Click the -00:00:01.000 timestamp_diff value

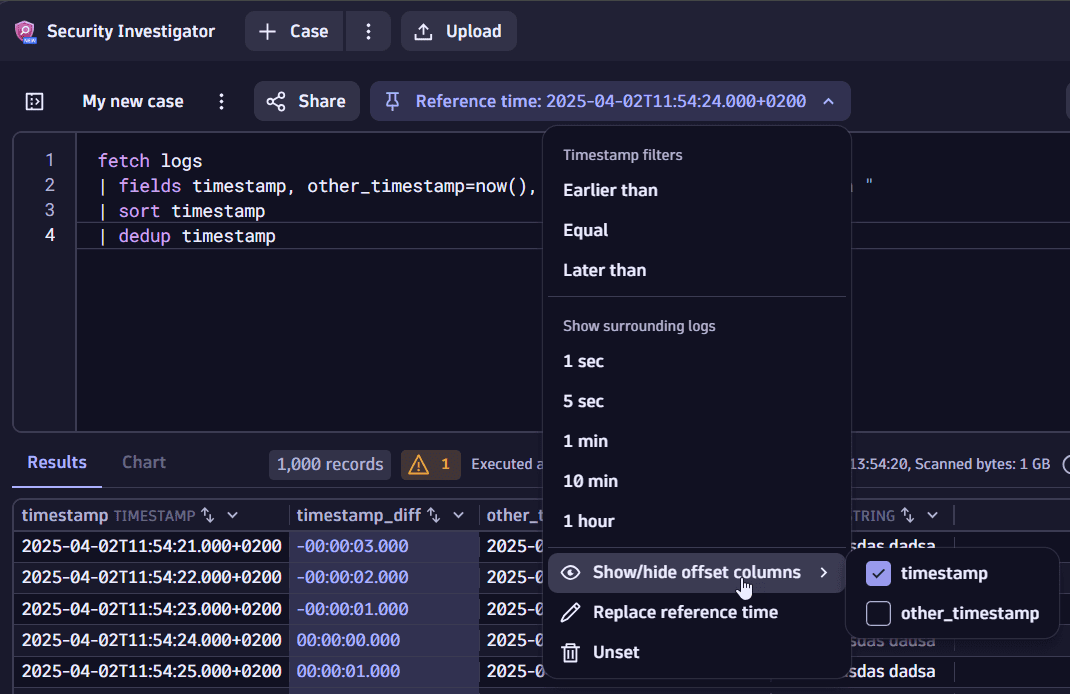pos(352,609)
